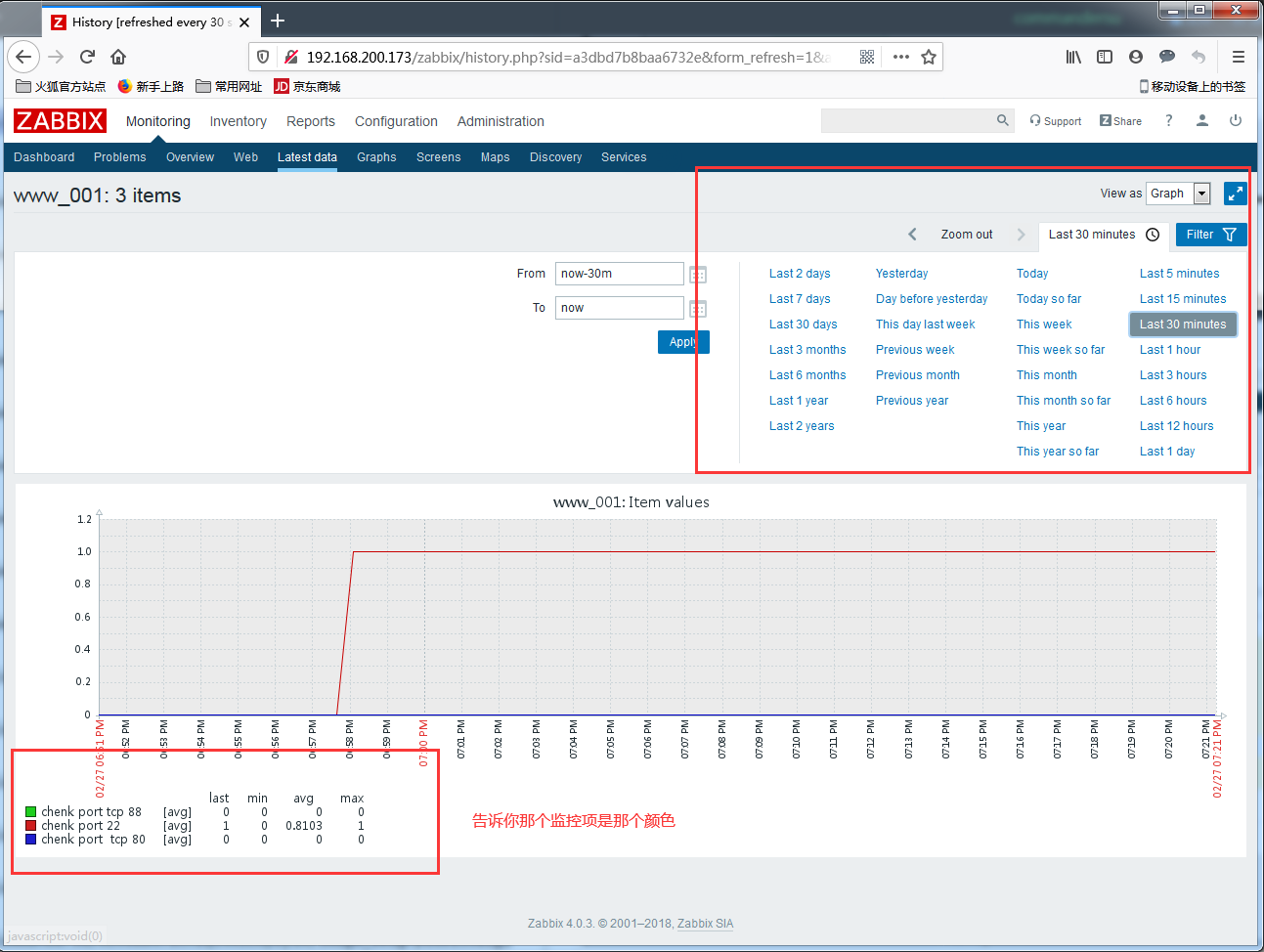Screen dimensions: 1264x952
Task: Click the Zoom out button
Action: pyautogui.click(x=967, y=235)
